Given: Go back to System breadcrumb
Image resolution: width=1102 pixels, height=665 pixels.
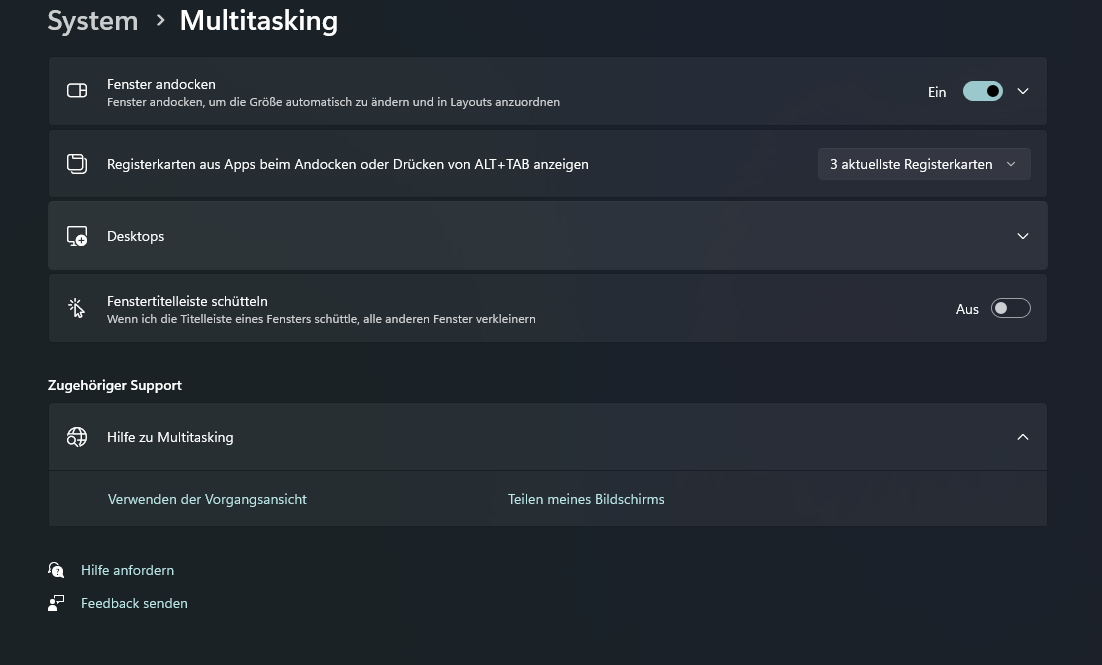Looking at the screenshot, I should [93, 21].
